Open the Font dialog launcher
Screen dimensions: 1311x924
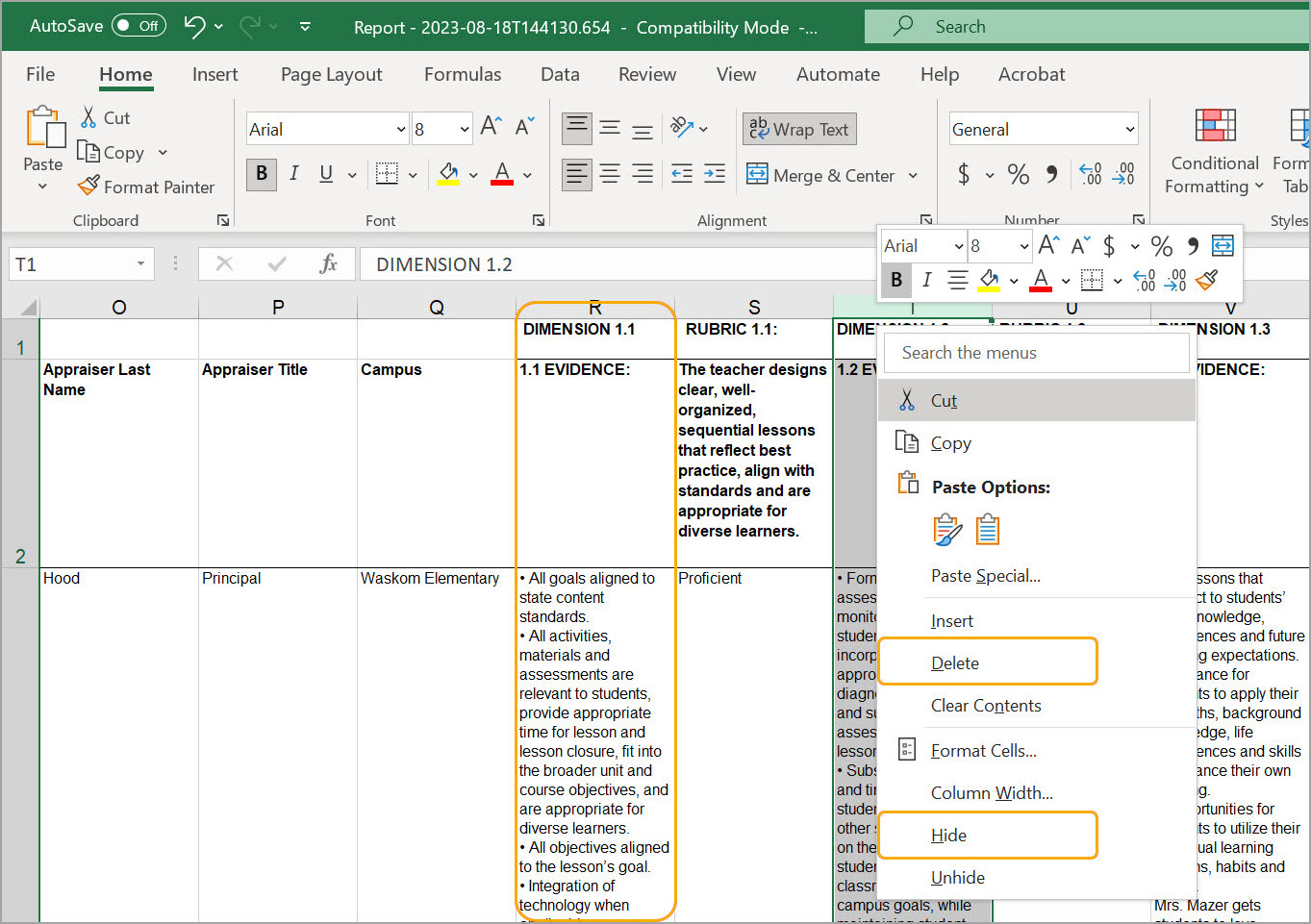pyautogui.click(x=539, y=220)
